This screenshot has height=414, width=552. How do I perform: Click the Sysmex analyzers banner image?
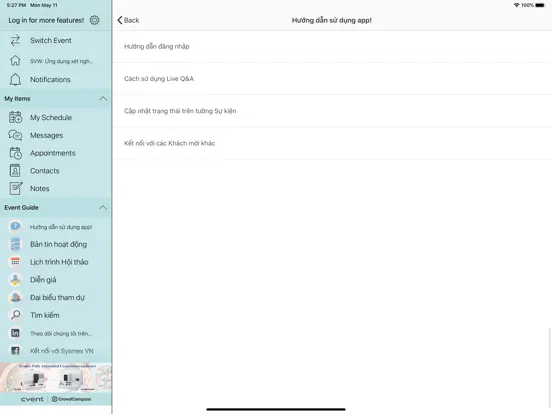56,377
